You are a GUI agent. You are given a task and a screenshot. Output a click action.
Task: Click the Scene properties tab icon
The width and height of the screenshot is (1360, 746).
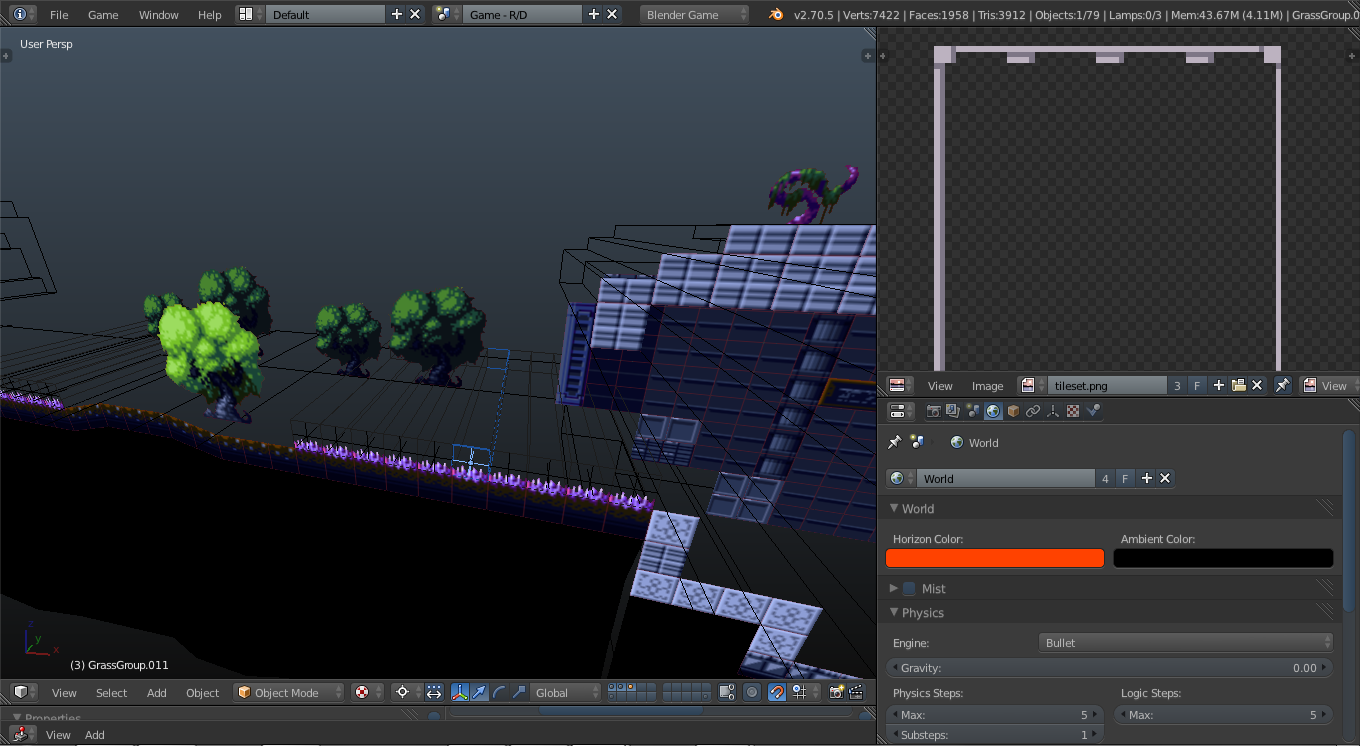click(973, 411)
